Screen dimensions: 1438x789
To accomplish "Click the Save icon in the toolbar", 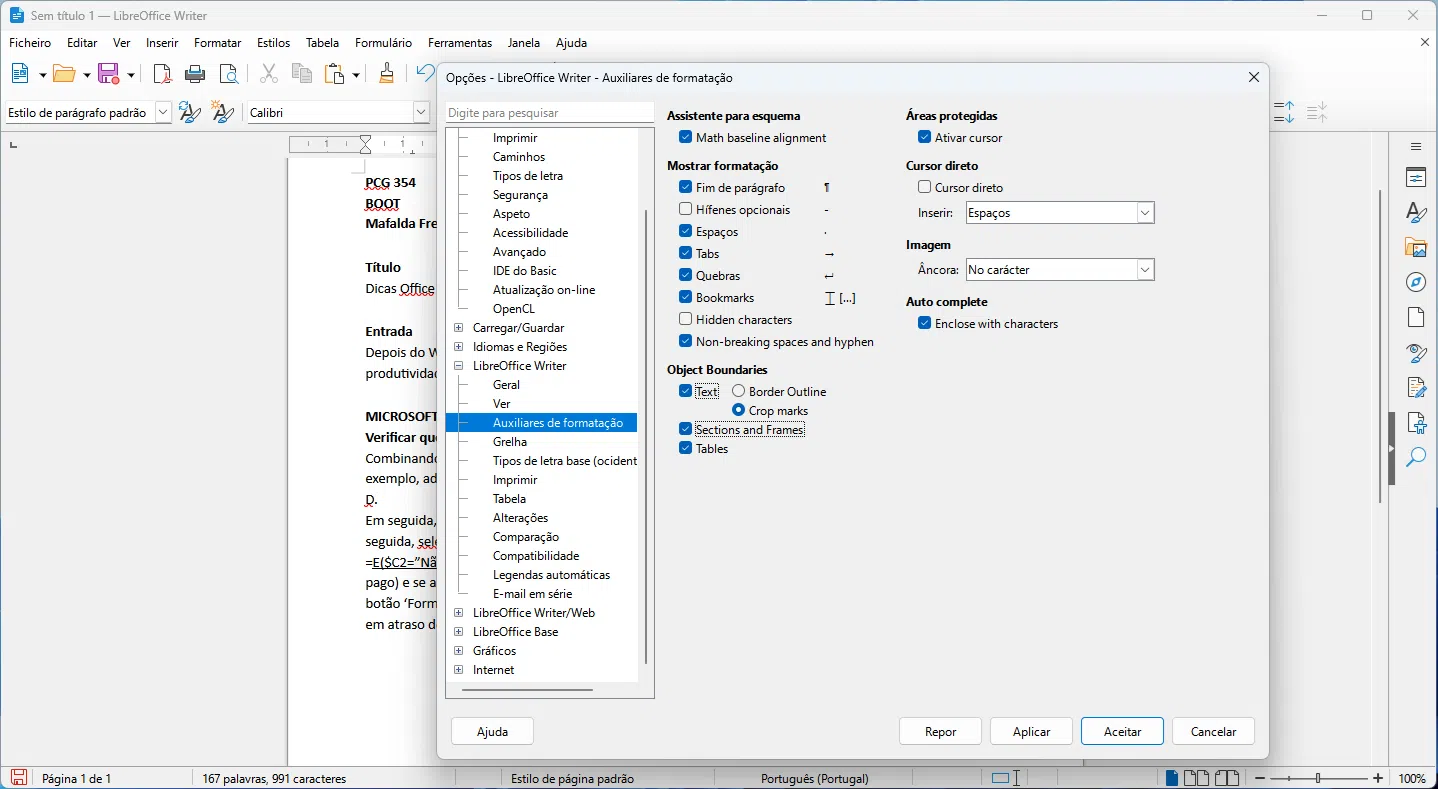I will 109,74.
